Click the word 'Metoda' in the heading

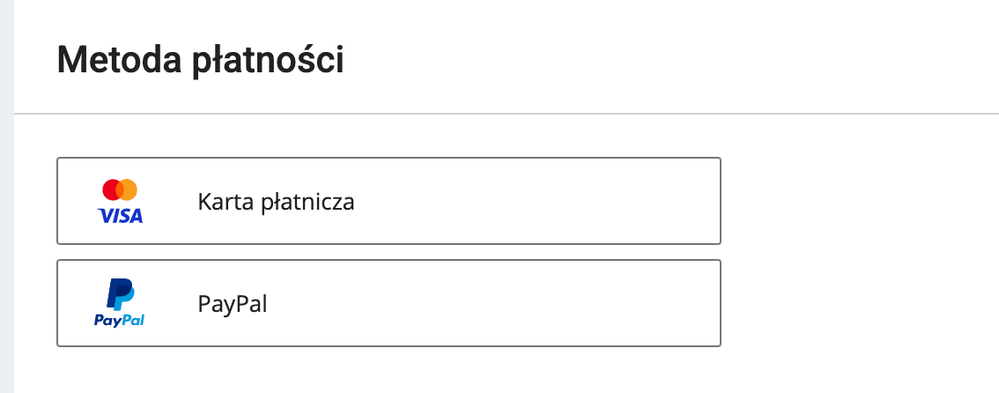pos(119,61)
